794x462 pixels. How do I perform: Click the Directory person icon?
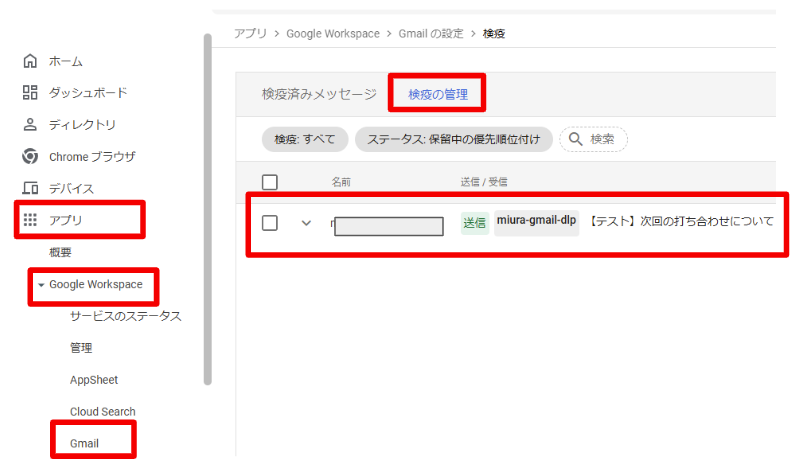coord(30,124)
